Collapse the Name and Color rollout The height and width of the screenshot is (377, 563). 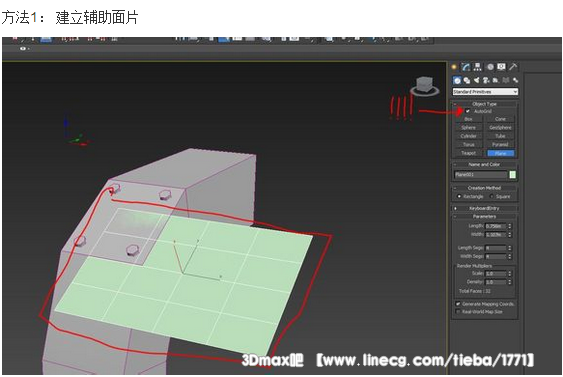[x=484, y=164]
